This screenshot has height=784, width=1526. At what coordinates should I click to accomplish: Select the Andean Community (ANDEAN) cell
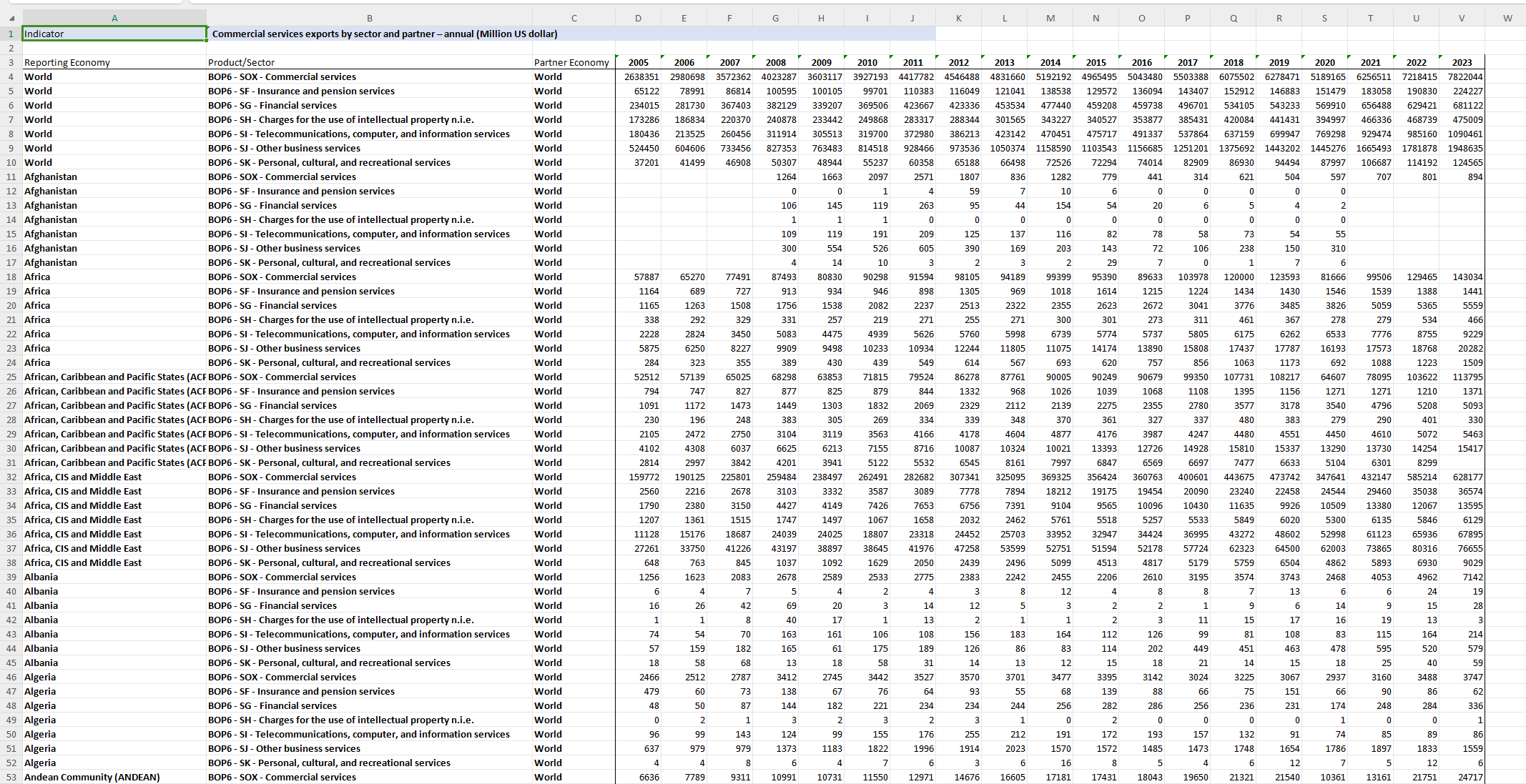point(92,777)
